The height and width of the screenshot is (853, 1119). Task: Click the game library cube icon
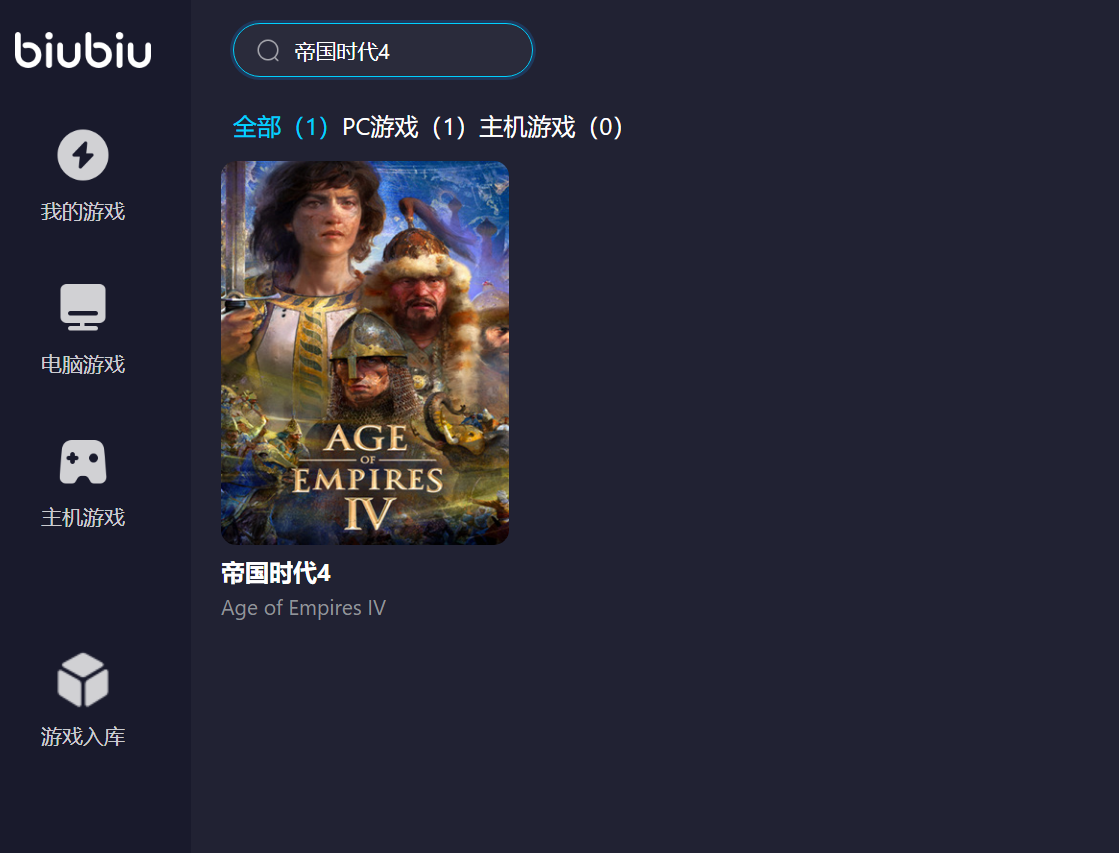(83, 680)
